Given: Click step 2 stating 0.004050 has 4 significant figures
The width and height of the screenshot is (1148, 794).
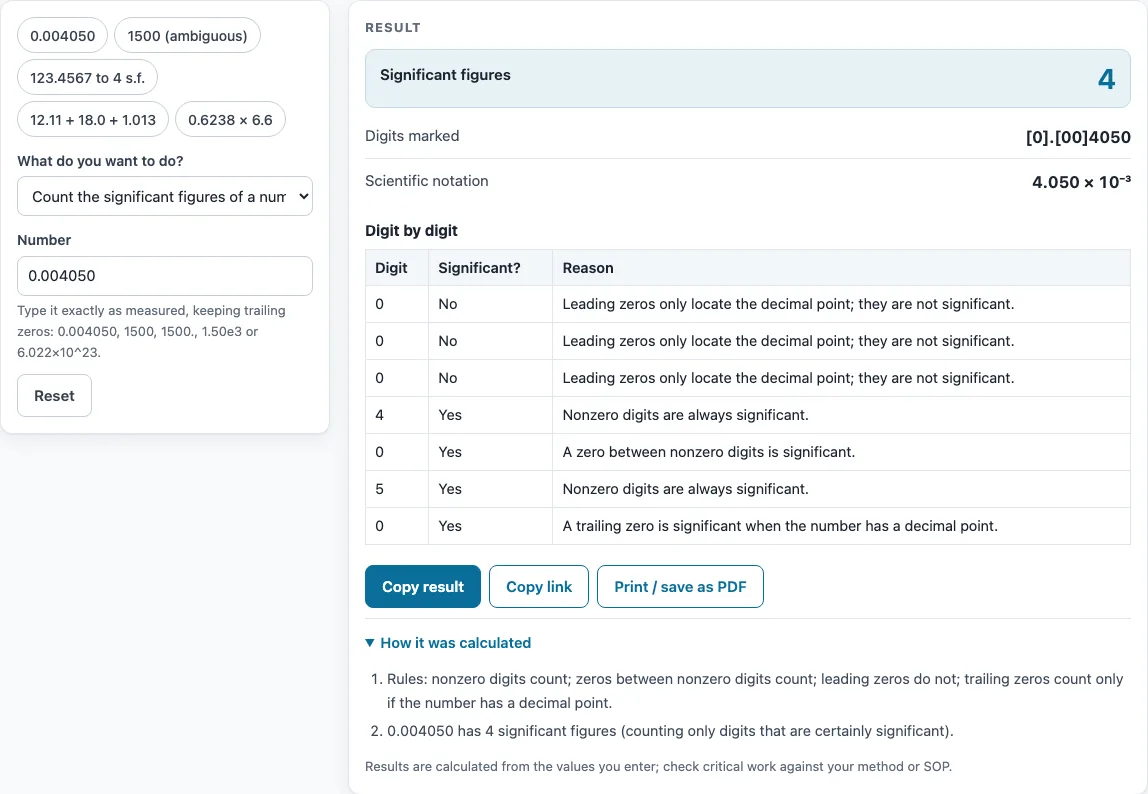Looking at the screenshot, I should click(x=670, y=731).
